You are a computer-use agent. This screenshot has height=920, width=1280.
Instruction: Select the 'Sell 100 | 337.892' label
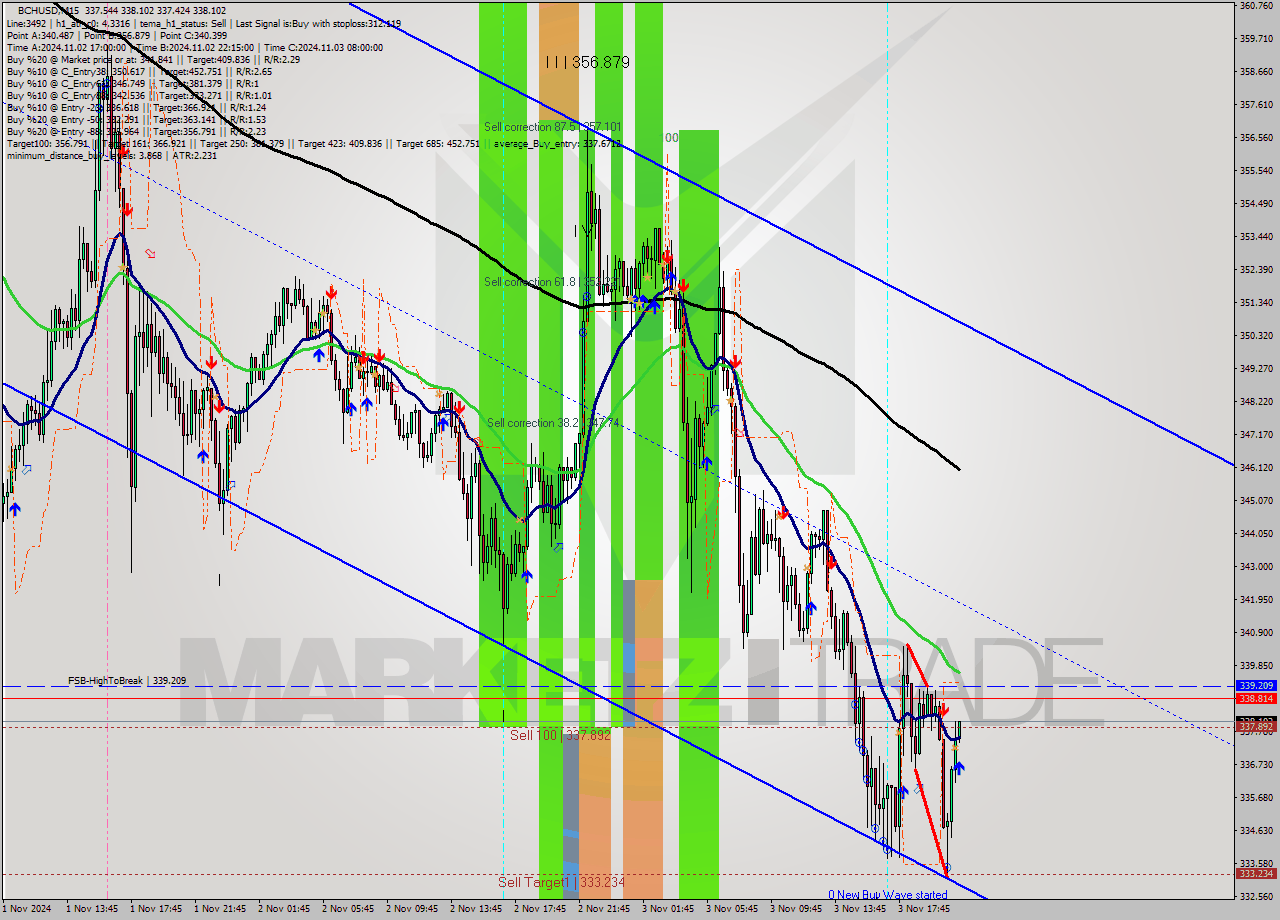click(x=560, y=735)
